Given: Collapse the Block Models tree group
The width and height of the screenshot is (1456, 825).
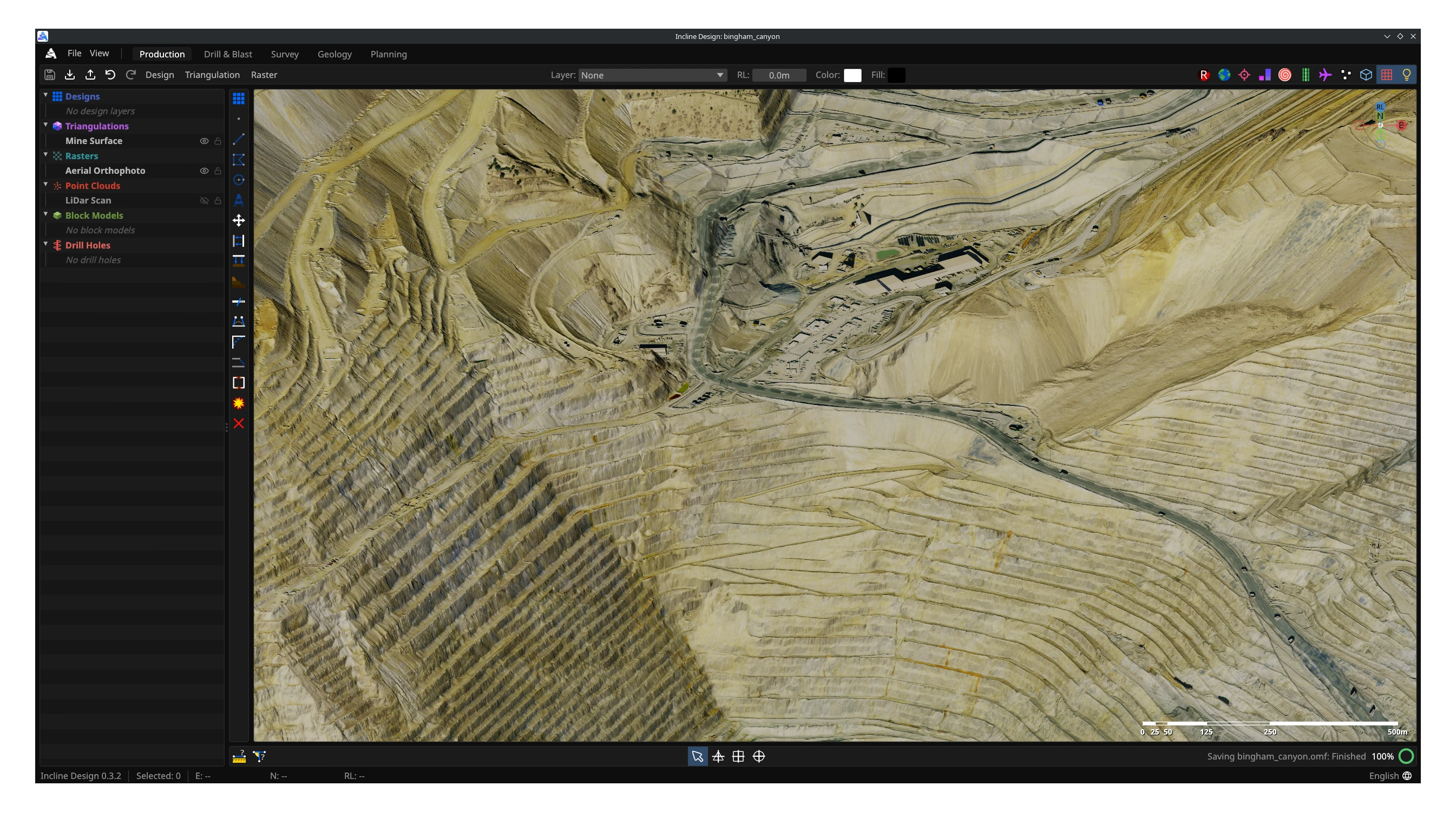Looking at the screenshot, I should [x=45, y=214].
